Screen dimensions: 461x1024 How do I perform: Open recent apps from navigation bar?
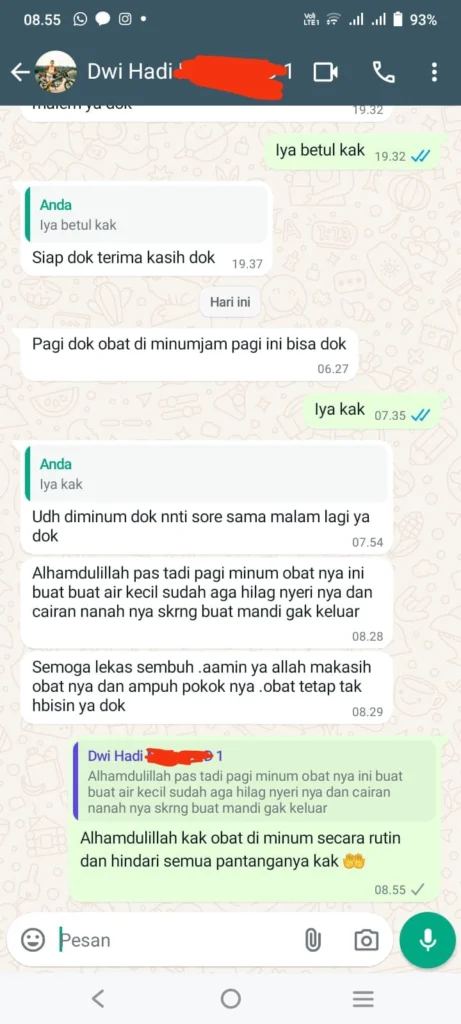click(x=363, y=998)
